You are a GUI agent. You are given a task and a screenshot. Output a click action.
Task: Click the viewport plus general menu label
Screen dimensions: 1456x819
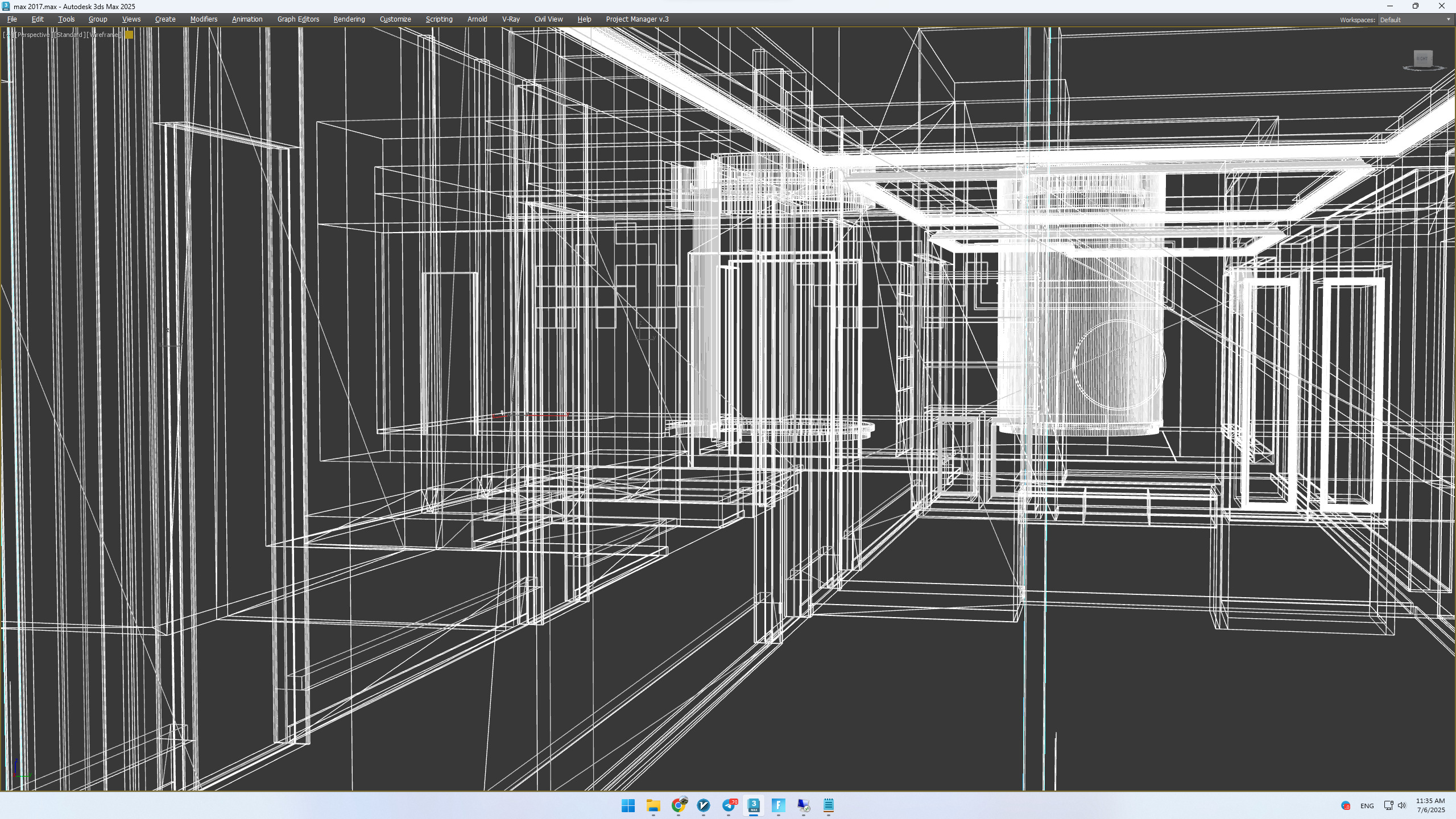(x=8, y=35)
